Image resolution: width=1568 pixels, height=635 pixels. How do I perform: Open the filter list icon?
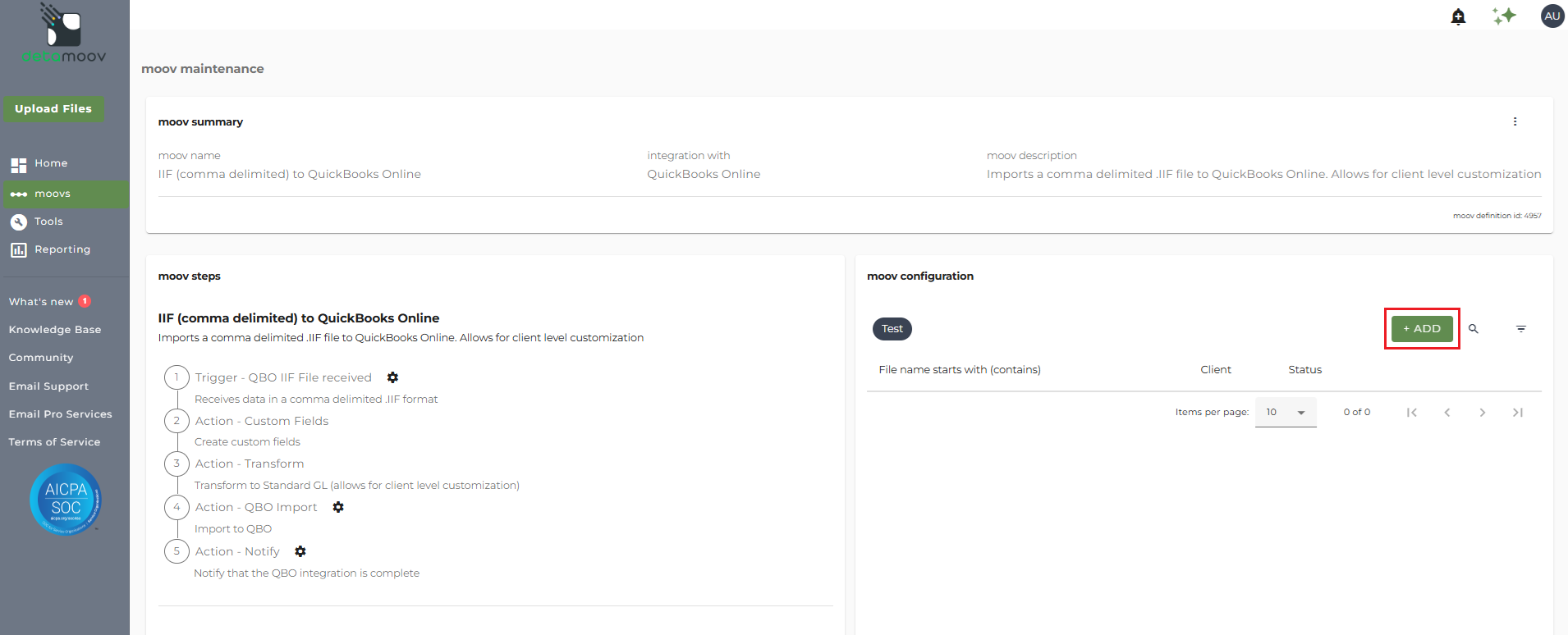pyautogui.click(x=1520, y=329)
